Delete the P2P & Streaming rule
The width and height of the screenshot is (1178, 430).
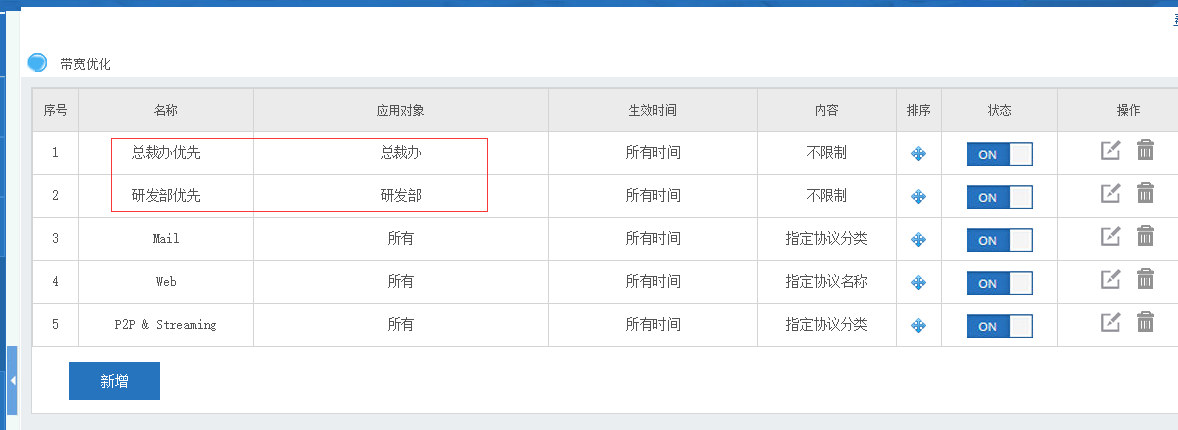point(1146,323)
